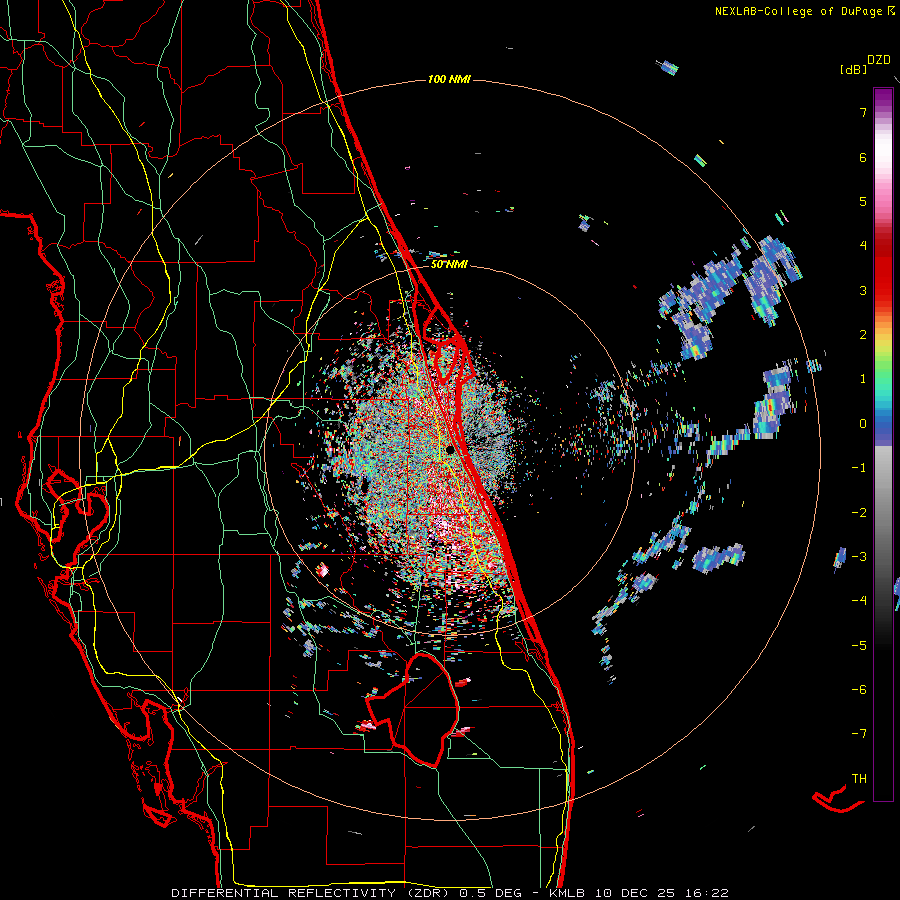Click the 4 dB tick label
Screen dimensions: 900x900
tap(863, 246)
